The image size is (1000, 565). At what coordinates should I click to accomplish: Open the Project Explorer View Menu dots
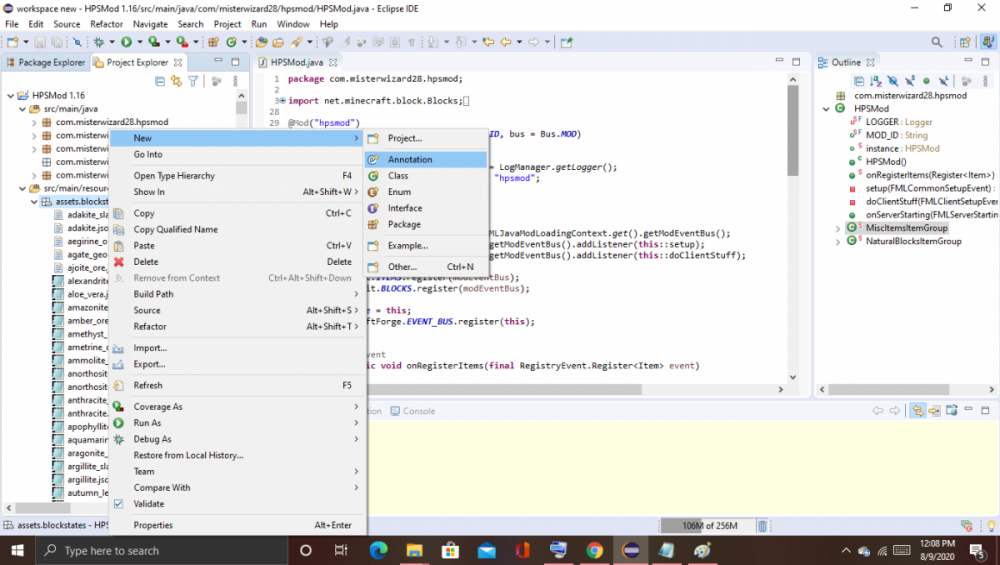click(x=235, y=81)
